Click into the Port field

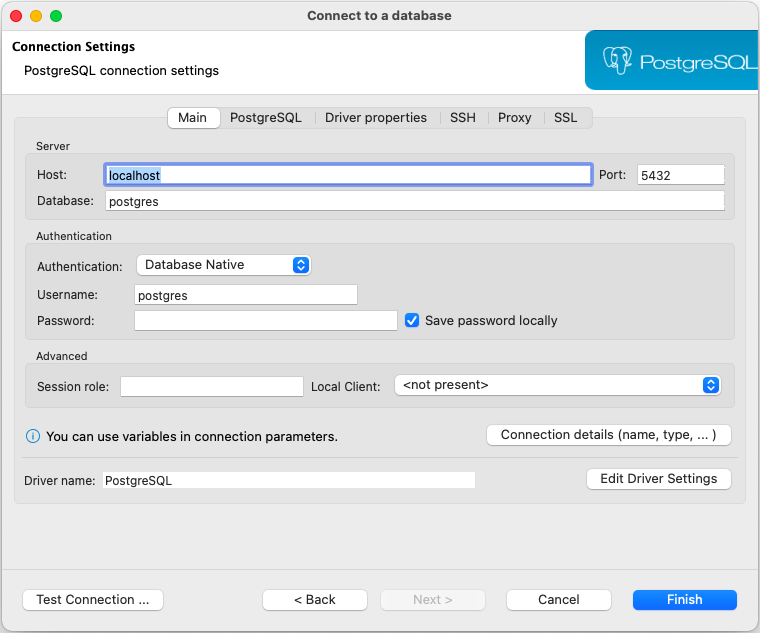681,175
